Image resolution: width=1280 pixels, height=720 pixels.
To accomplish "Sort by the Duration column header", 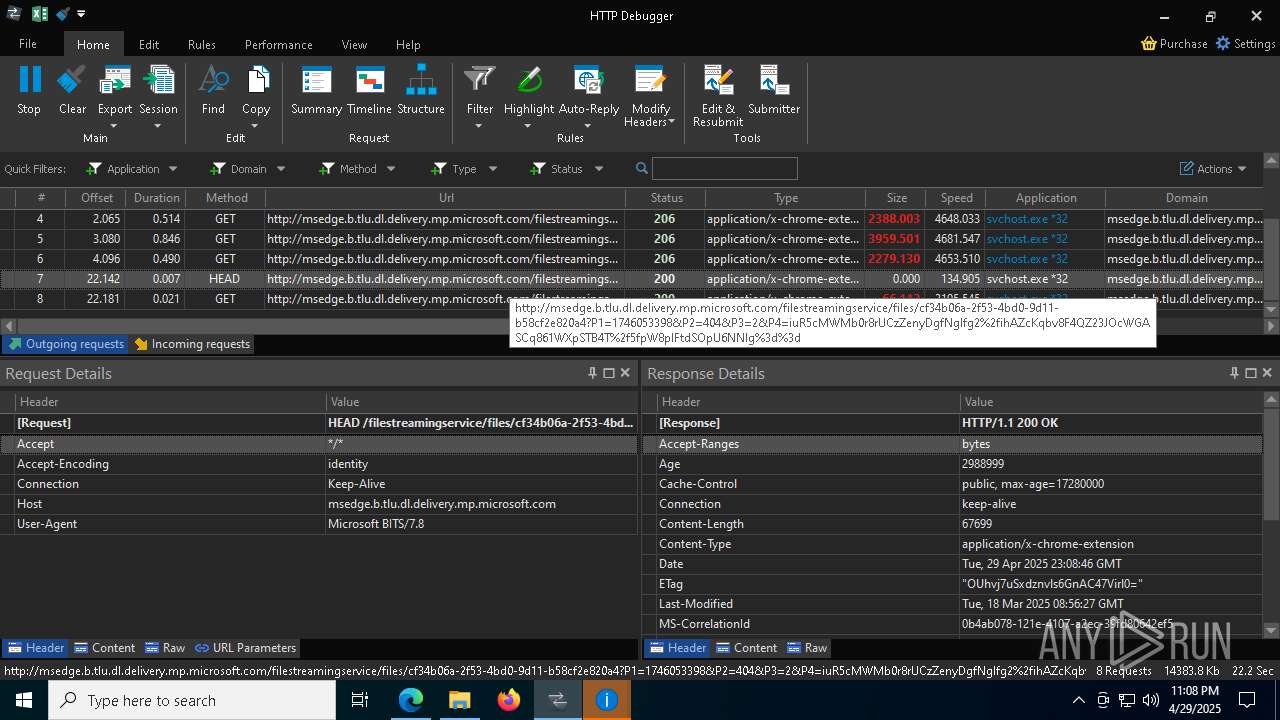I will point(156,198).
